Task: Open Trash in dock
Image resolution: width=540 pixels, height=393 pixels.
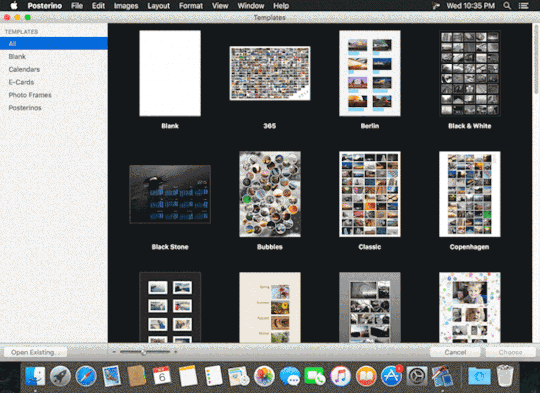Action: click(505, 376)
